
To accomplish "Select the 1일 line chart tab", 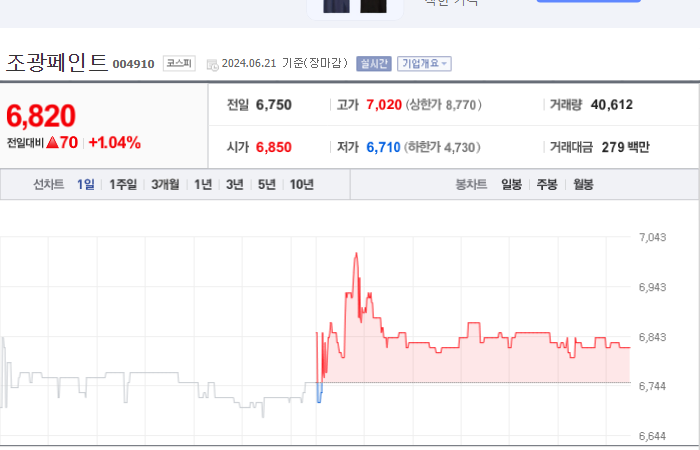I will tap(86, 184).
